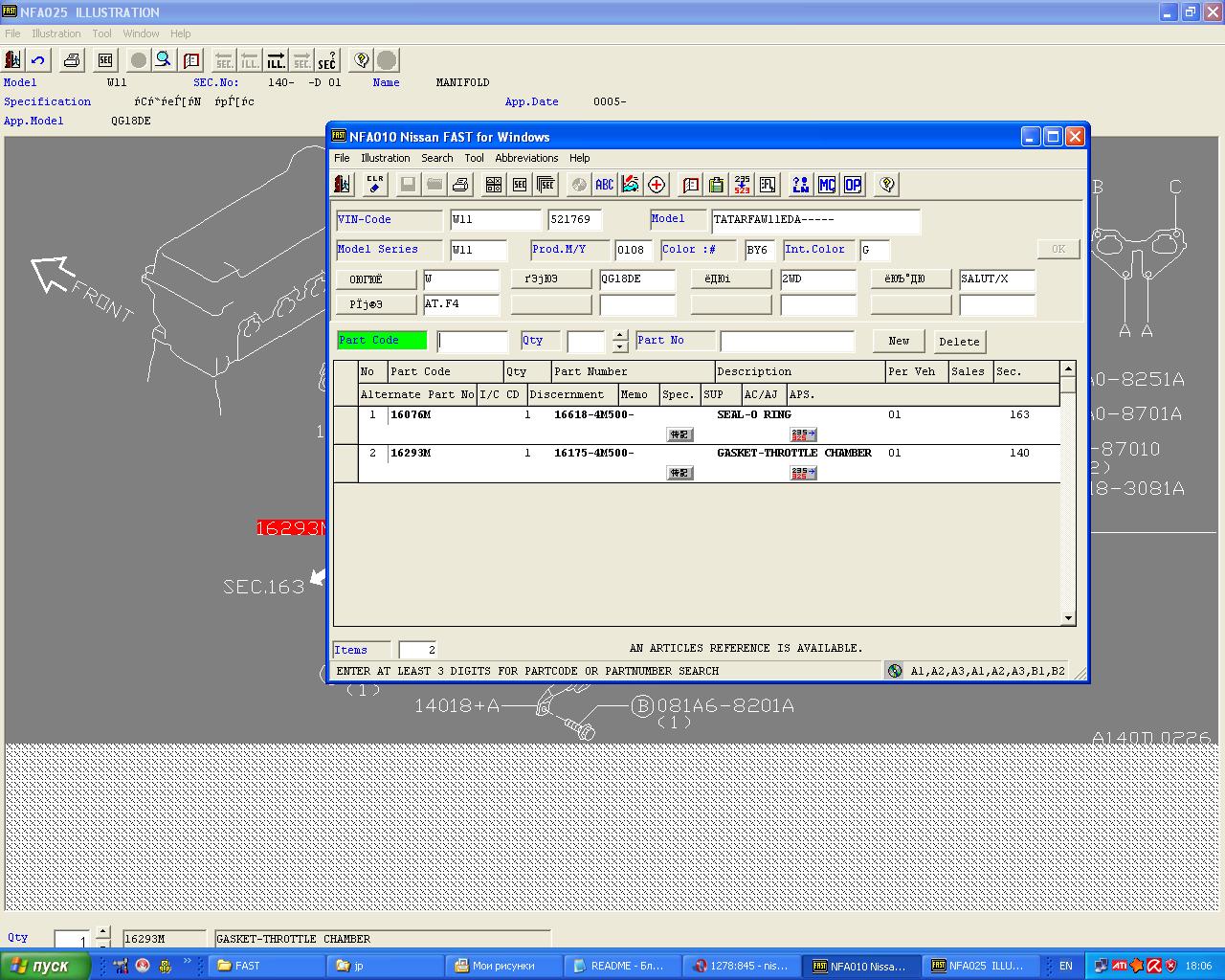Click the Part Code input field
The height and width of the screenshot is (980, 1225).
coord(473,341)
